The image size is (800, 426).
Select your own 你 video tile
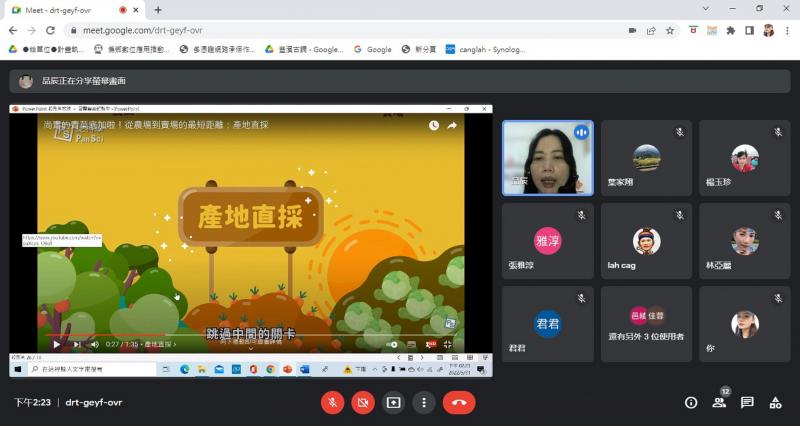(x=745, y=324)
